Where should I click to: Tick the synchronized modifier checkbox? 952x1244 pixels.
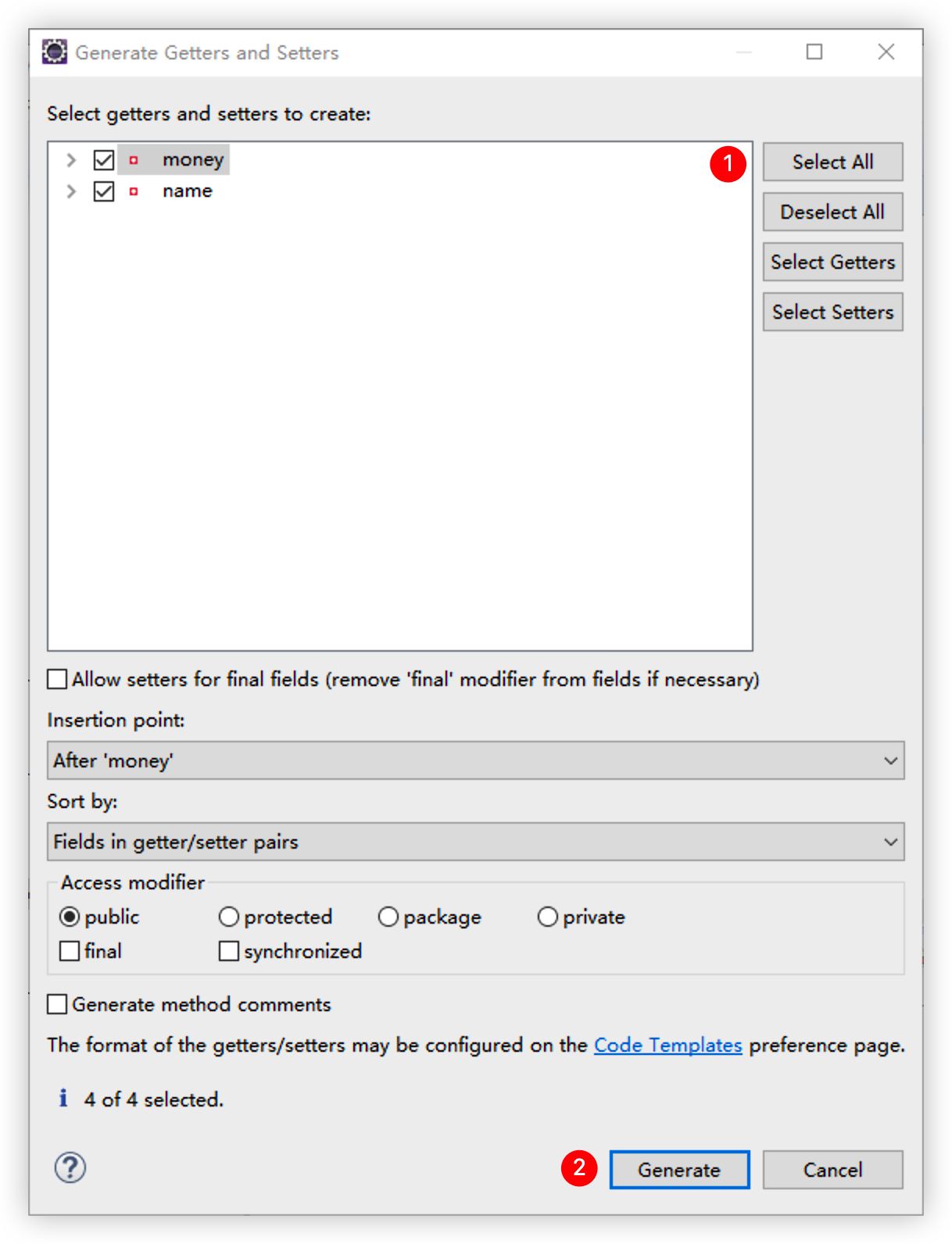point(229,951)
